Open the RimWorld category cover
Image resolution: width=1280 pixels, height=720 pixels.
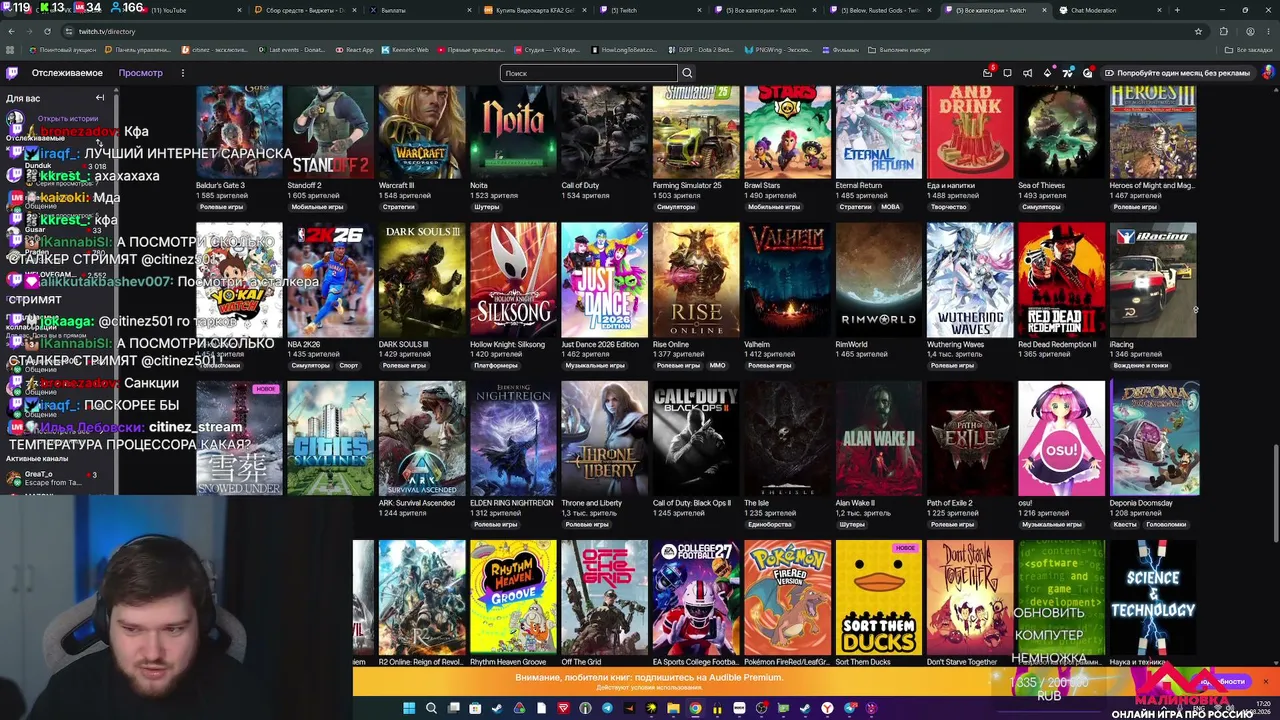[879, 280]
